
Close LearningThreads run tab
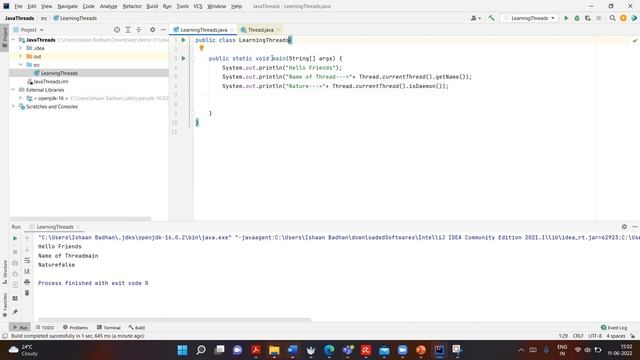point(78,227)
